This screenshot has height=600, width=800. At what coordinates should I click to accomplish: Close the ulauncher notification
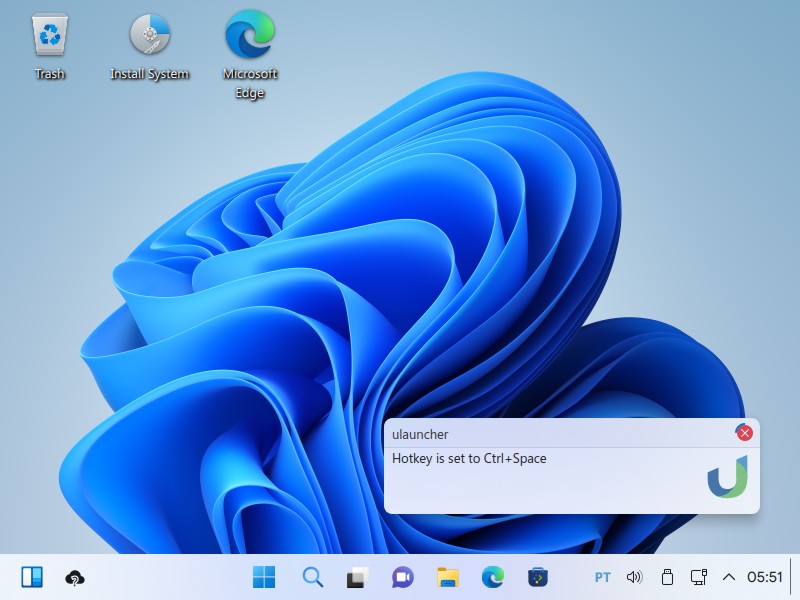coord(744,433)
